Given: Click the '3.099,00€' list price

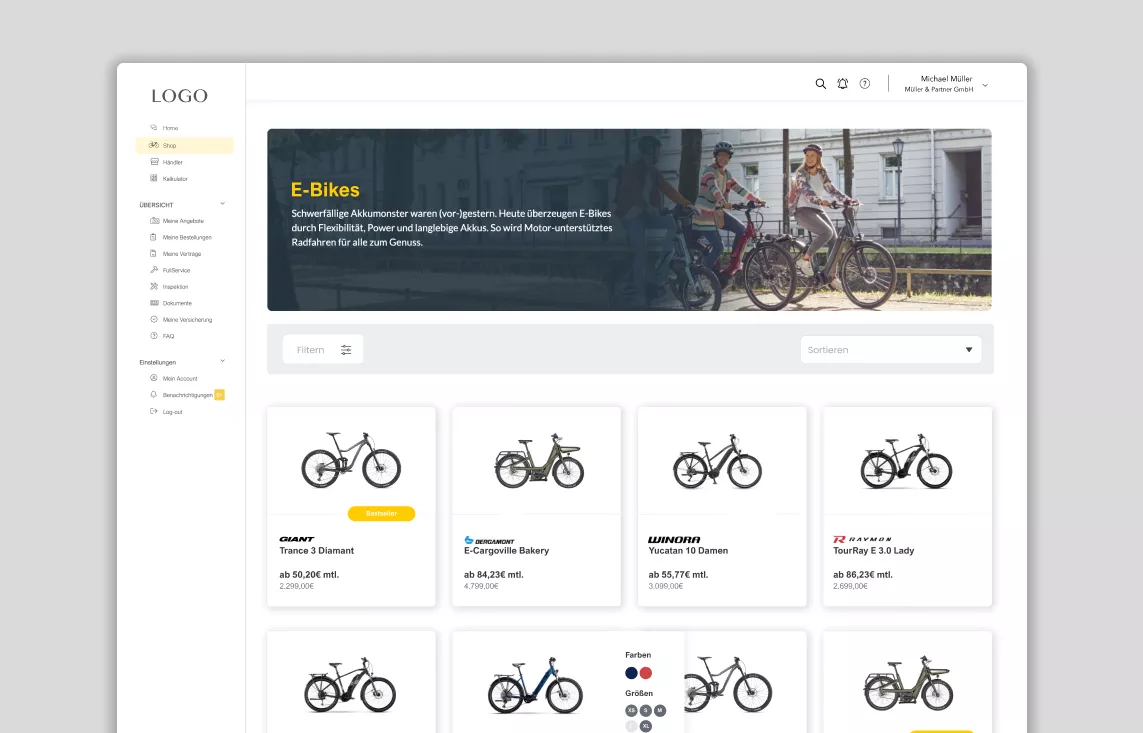Looking at the screenshot, I should coord(666,587).
